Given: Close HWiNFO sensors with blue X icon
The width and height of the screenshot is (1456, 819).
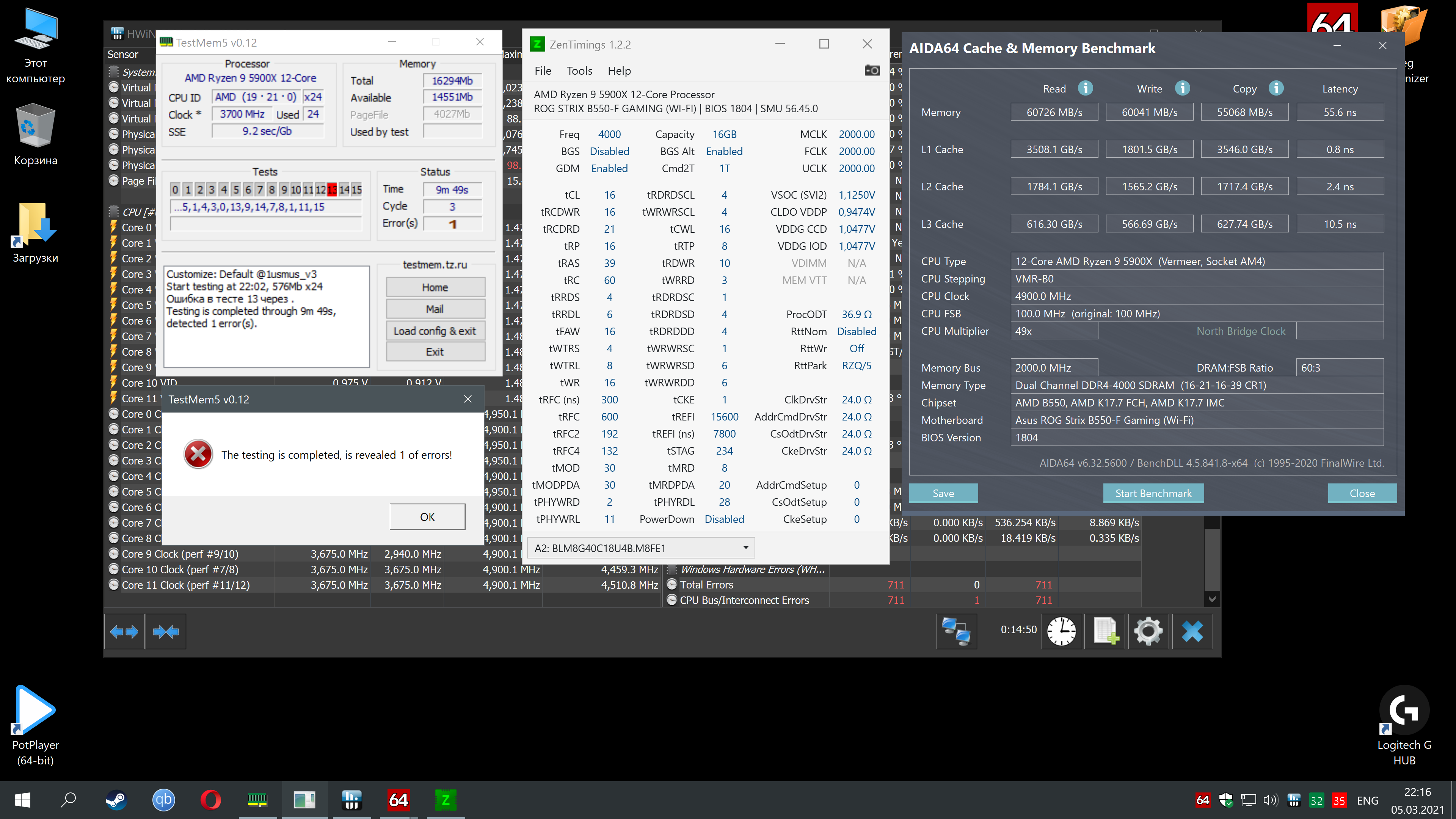Looking at the screenshot, I should [x=1192, y=631].
